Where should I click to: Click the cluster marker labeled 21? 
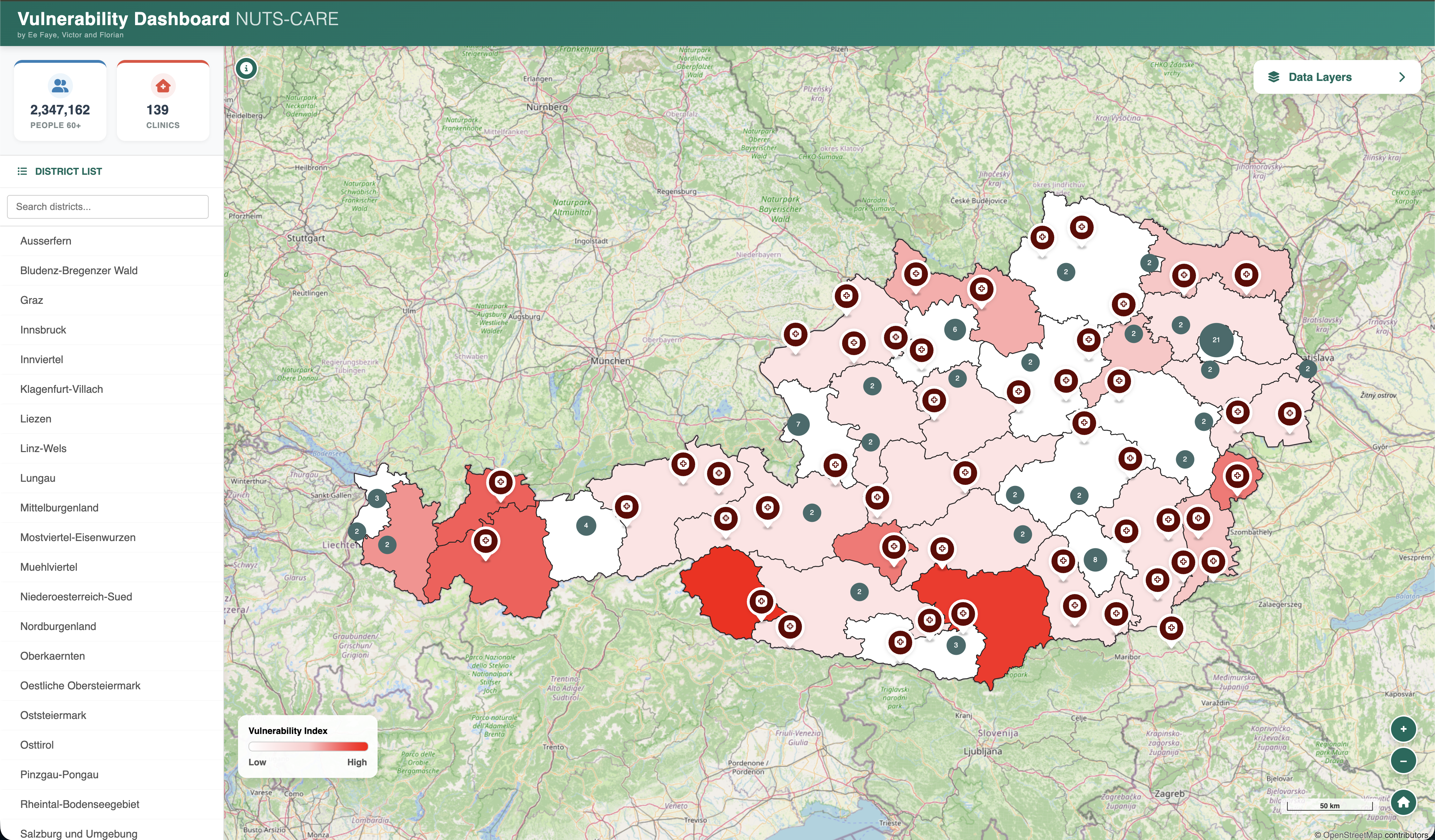[1216, 340]
